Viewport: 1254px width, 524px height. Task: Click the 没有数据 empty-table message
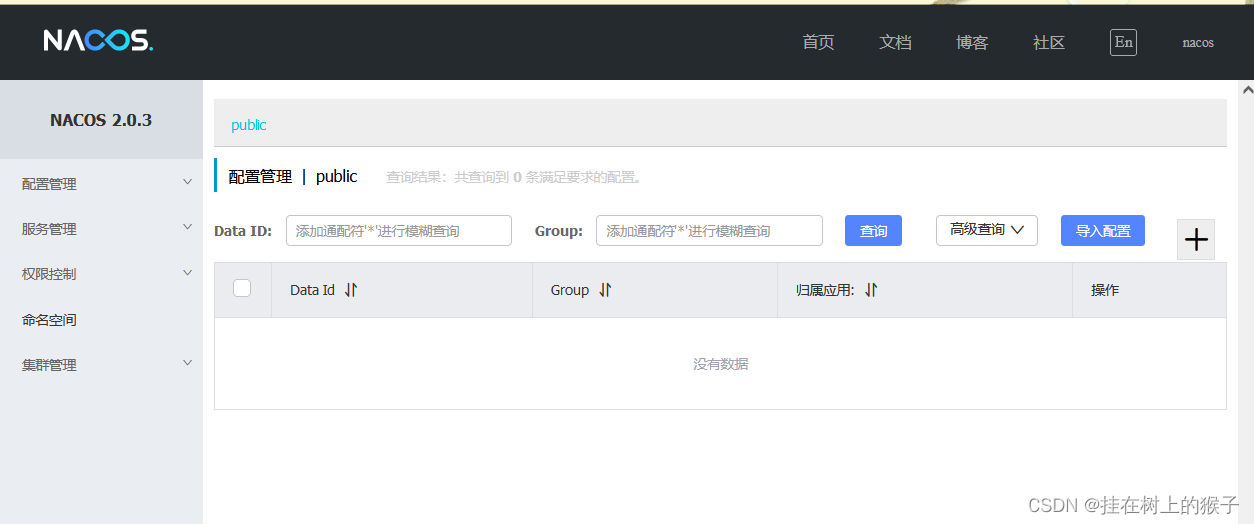(x=721, y=364)
